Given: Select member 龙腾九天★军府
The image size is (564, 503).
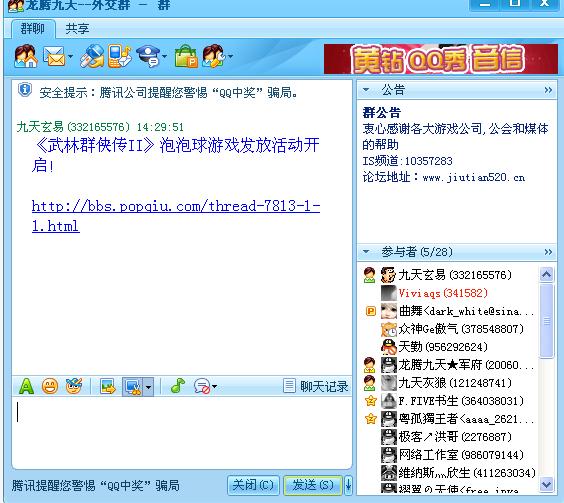Looking at the screenshot, I should (449, 365).
